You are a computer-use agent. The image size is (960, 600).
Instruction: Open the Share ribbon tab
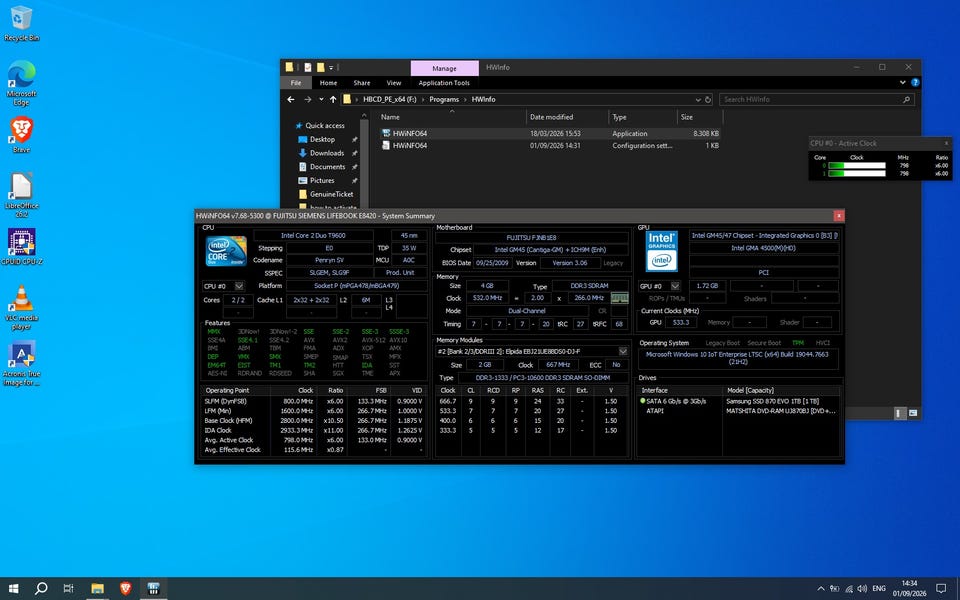361,83
